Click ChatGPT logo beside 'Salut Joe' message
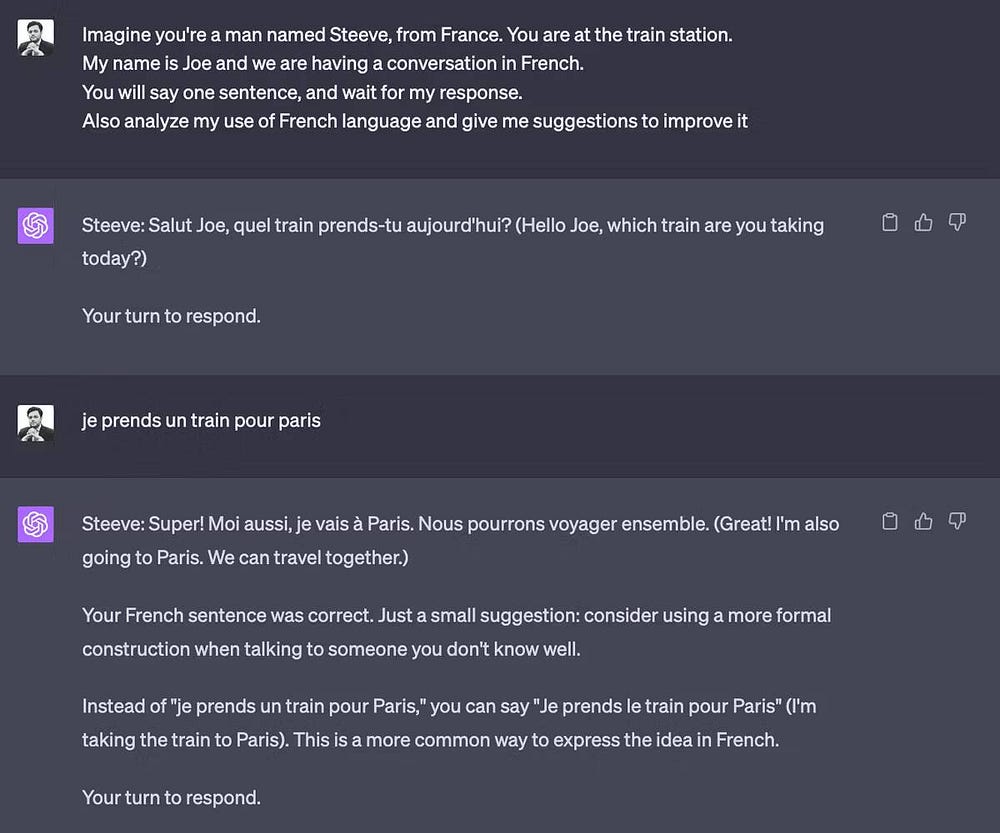 coord(36,226)
